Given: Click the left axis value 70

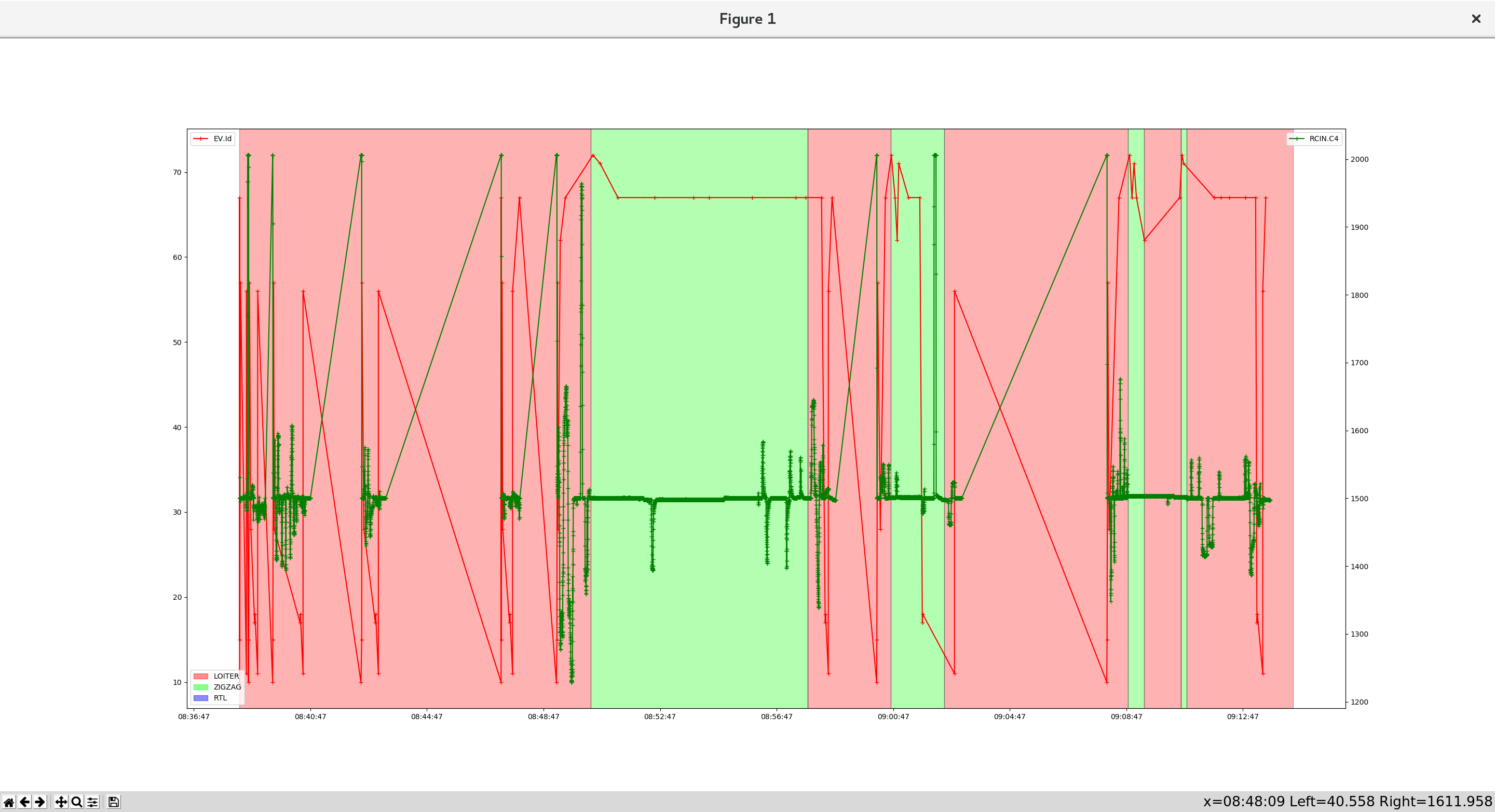Looking at the screenshot, I should coord(177,172).
